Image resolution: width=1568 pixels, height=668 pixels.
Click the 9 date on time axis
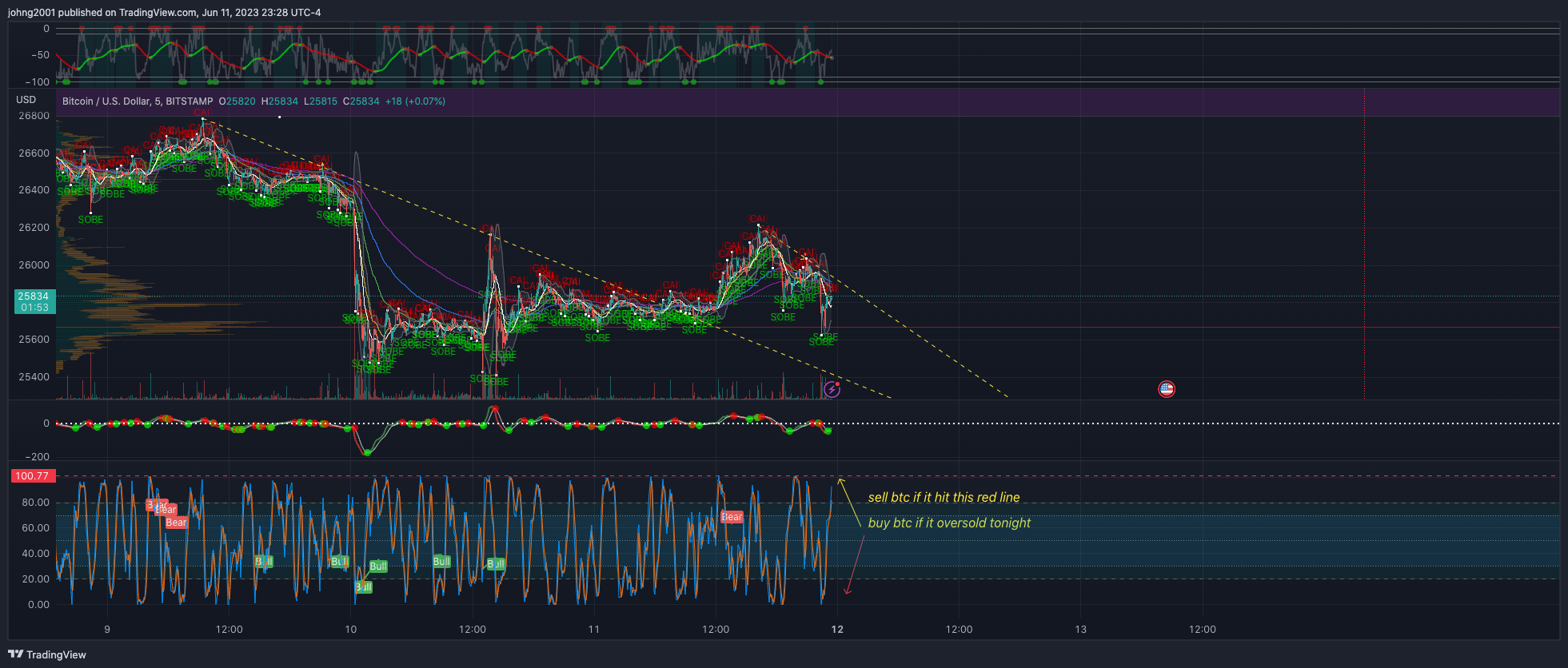click(107, 630)
